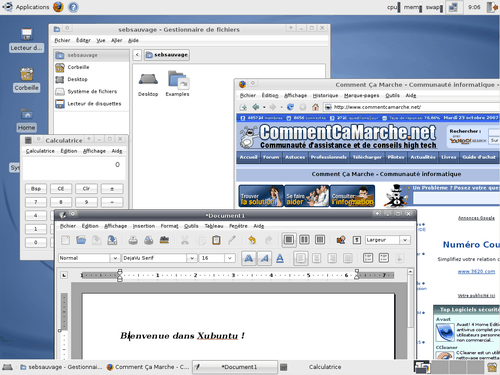Reload the page in the browser window
500x375 pixels.
(x=290, y=107)
